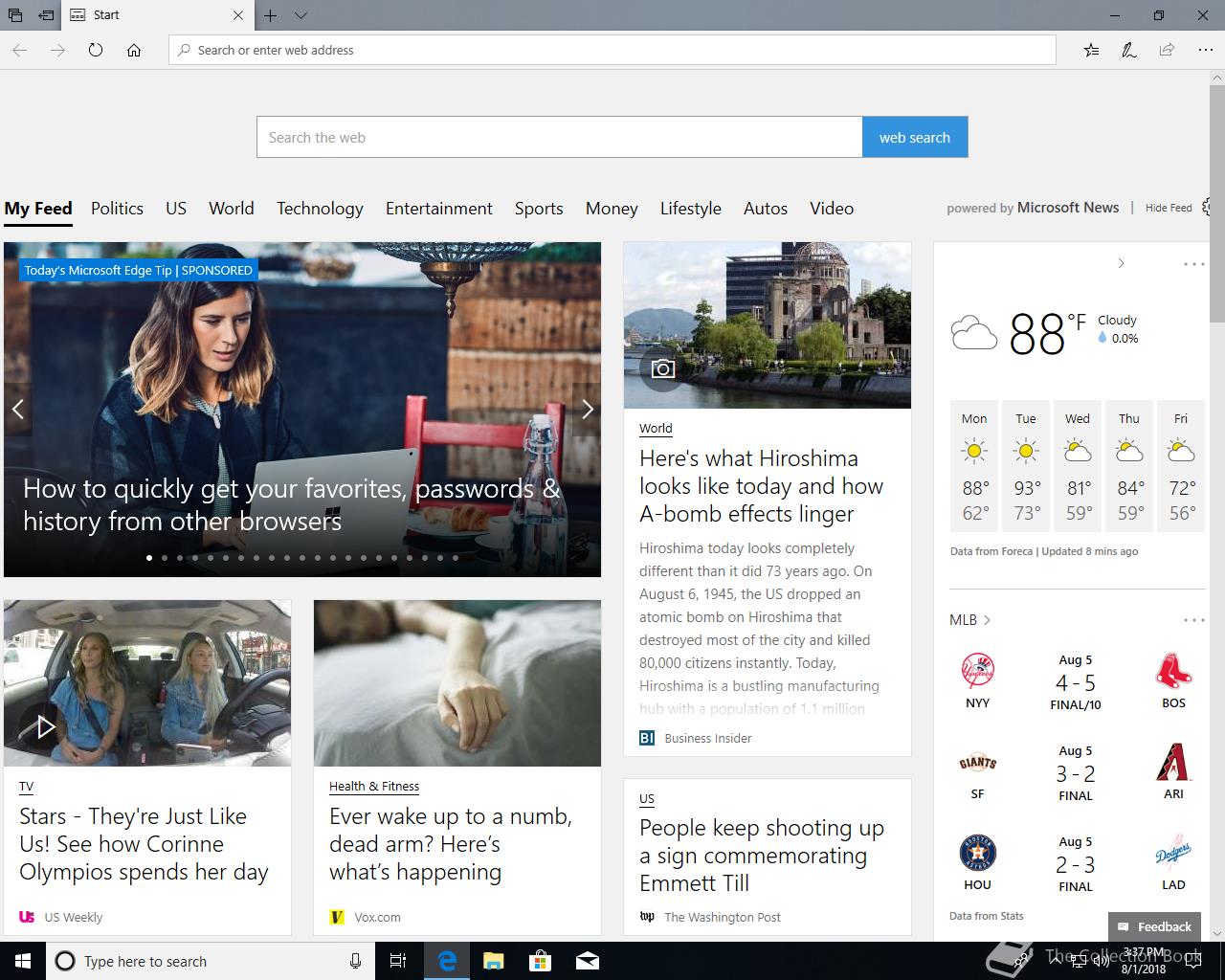Viewport: 1225px width, 980px height.
Task: Switch to the US tab
Action: tap(176, 209)
